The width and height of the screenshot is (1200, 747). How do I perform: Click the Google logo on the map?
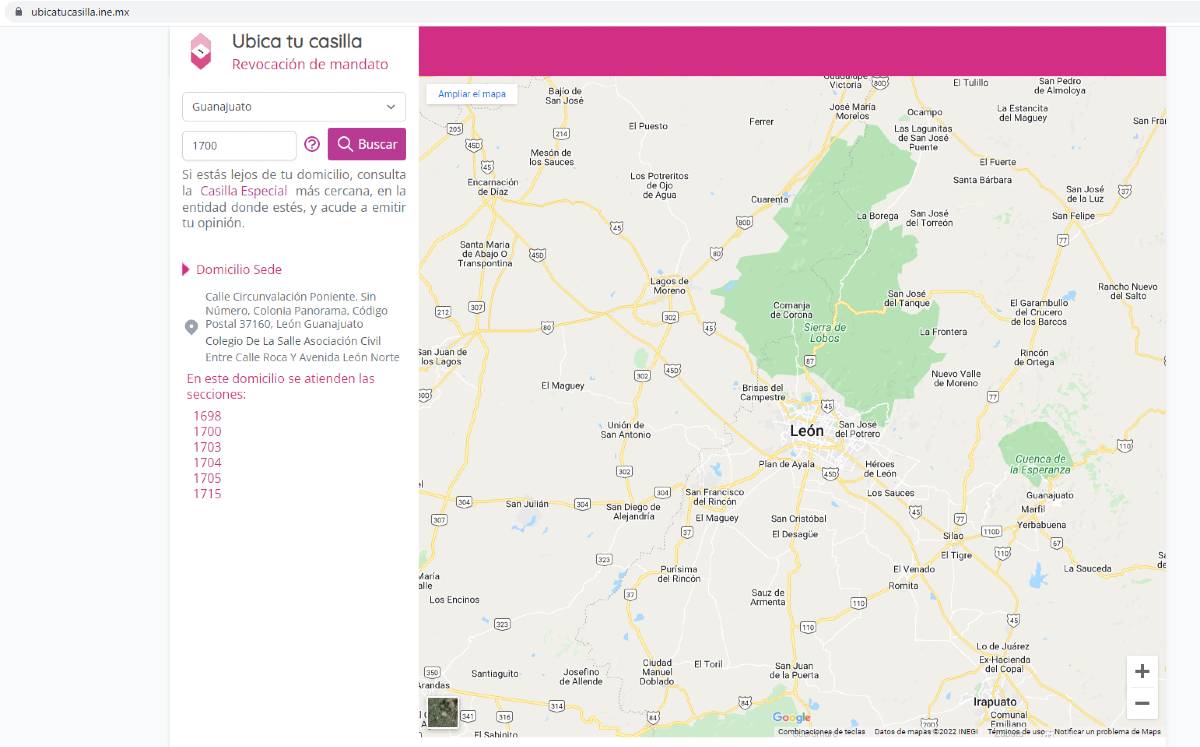point(791,718)
